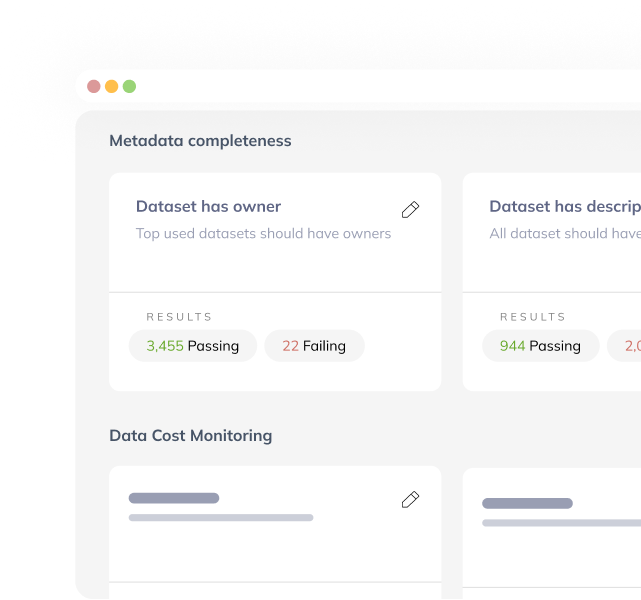The image size is (641, 600).
Task: Open the 944 Passing results pill
Action: point(541,346)
